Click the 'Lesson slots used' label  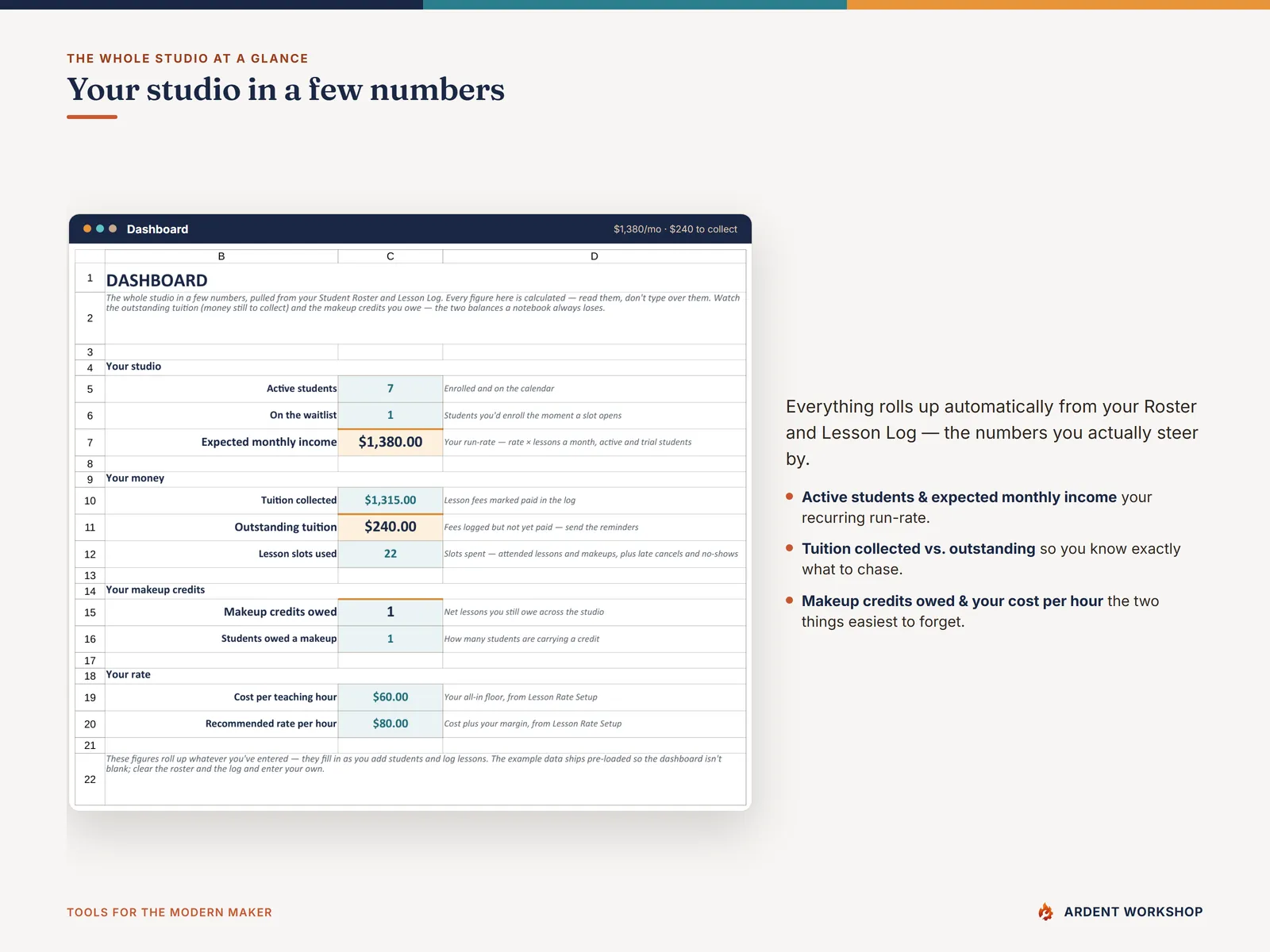tap(298, 554)
